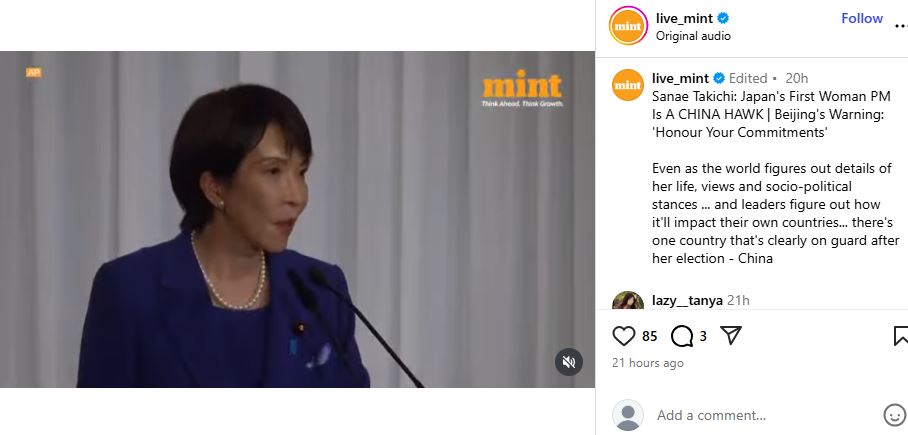The height and width of the screenshot is (435, 908).
Task: Click the live_mint username in the caption
Action: coord(680,78)
